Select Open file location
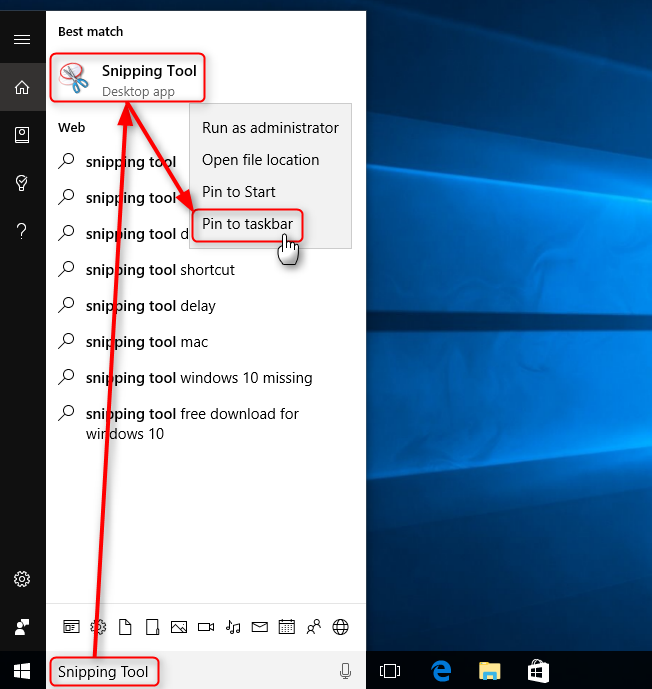652x689 pixels. coord(270,160)
